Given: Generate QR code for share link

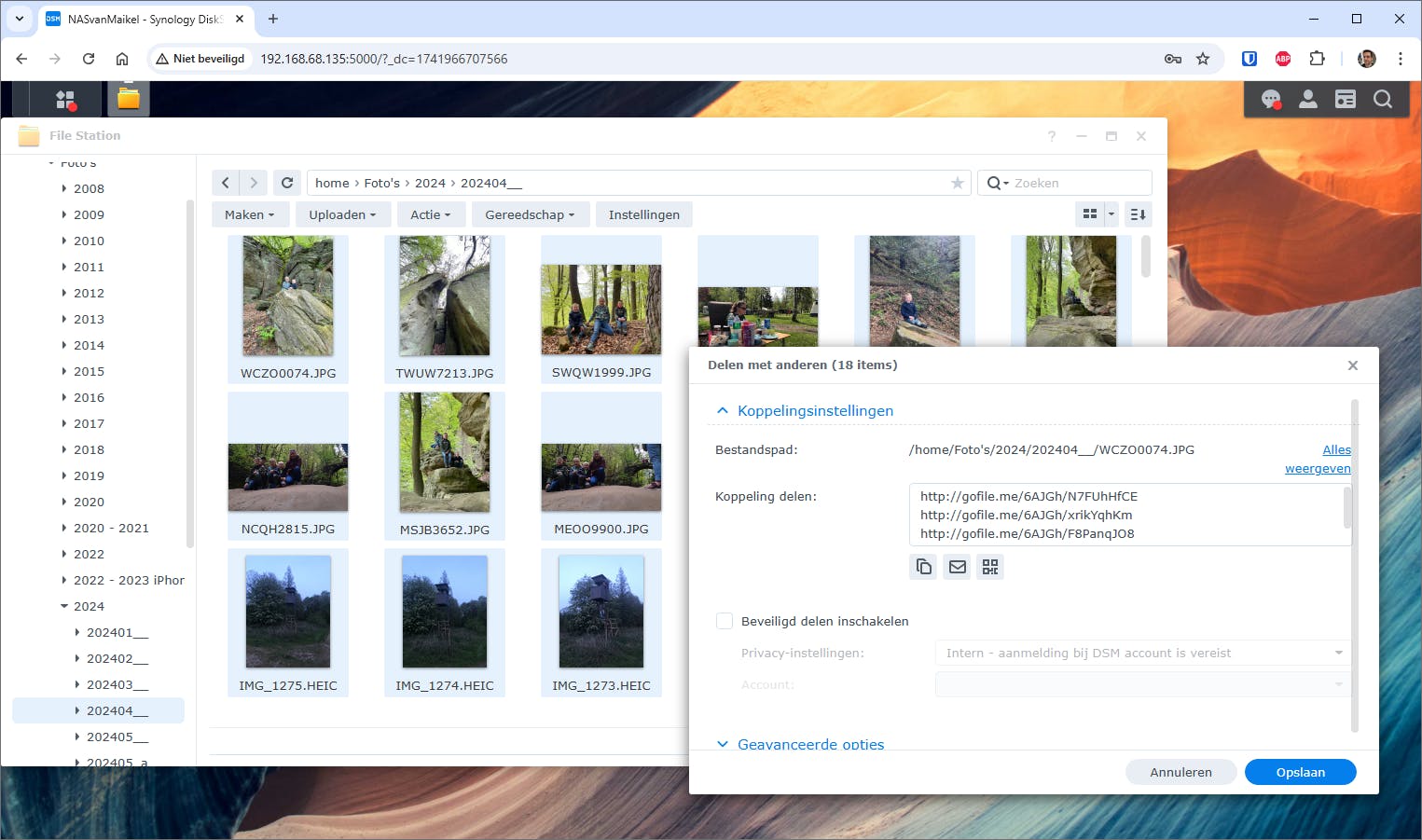Looking at the screenshot, I should pyautogui.click(x=990, y=567).
